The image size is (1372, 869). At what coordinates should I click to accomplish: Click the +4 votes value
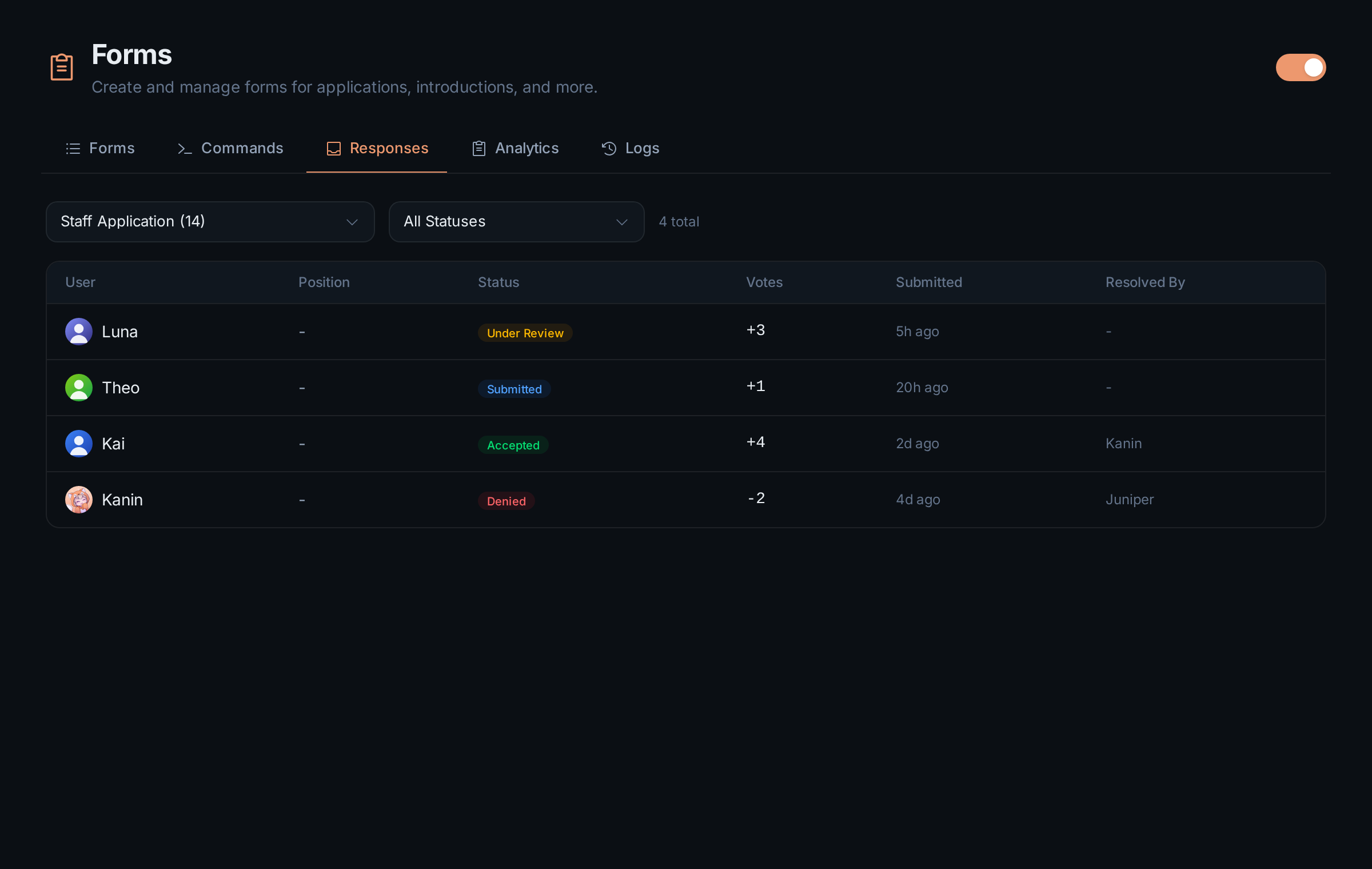coord(756,443)
